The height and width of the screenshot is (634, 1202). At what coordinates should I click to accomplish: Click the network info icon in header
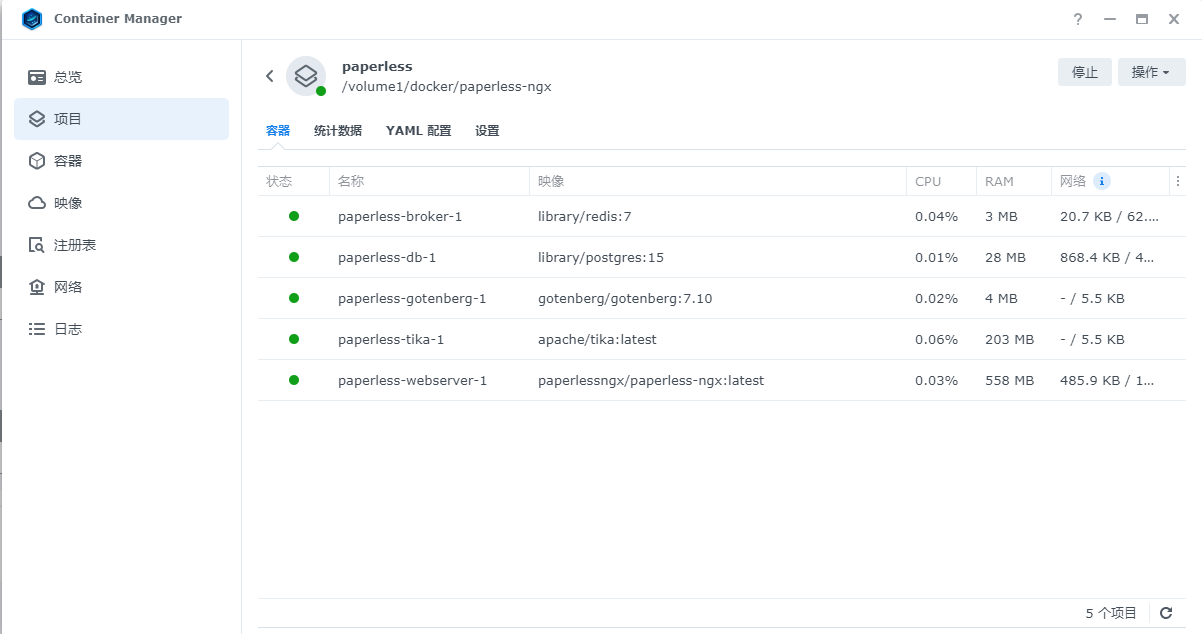1102,181
